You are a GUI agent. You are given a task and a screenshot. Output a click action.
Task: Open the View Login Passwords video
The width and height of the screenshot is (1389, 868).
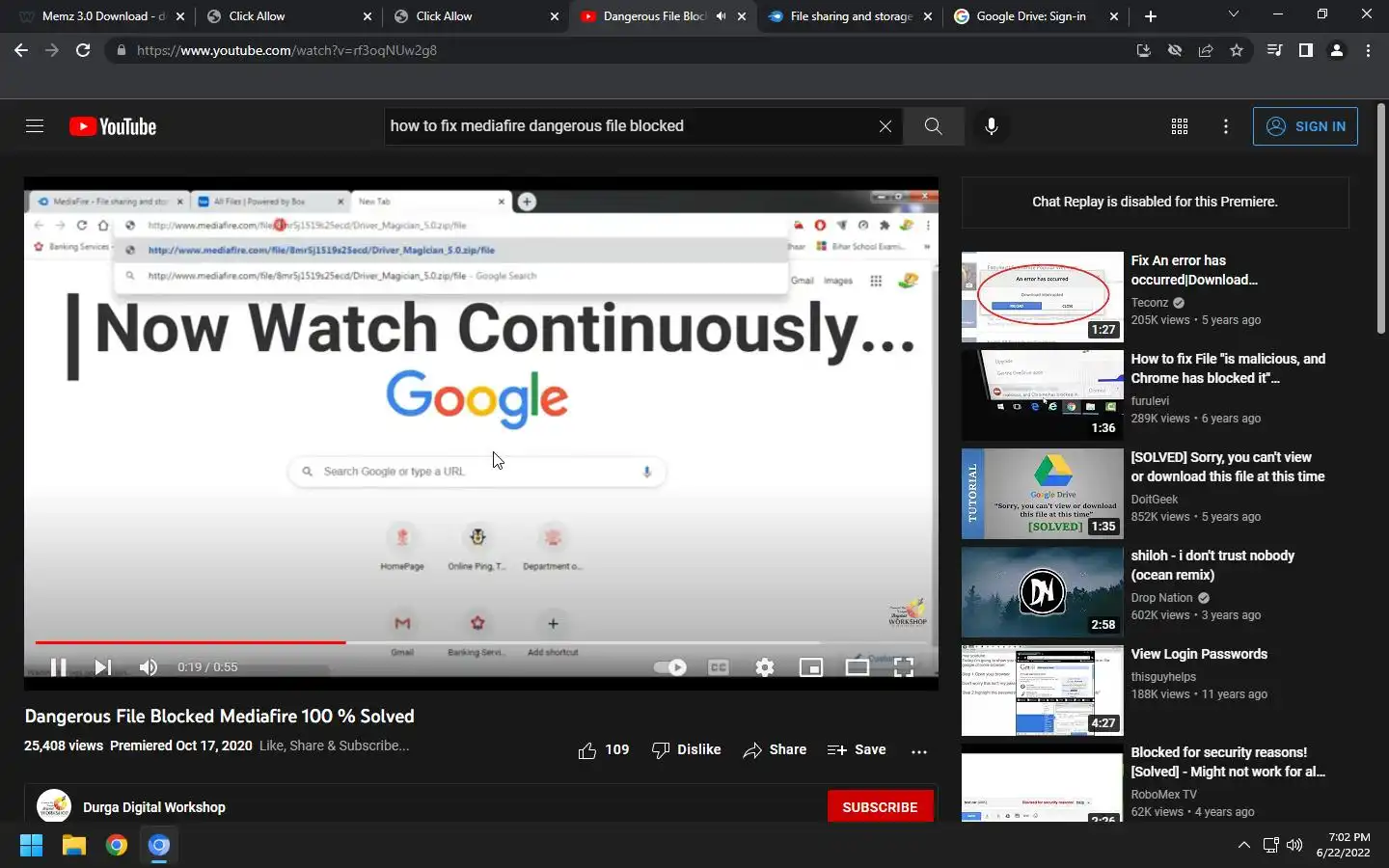1199,654
